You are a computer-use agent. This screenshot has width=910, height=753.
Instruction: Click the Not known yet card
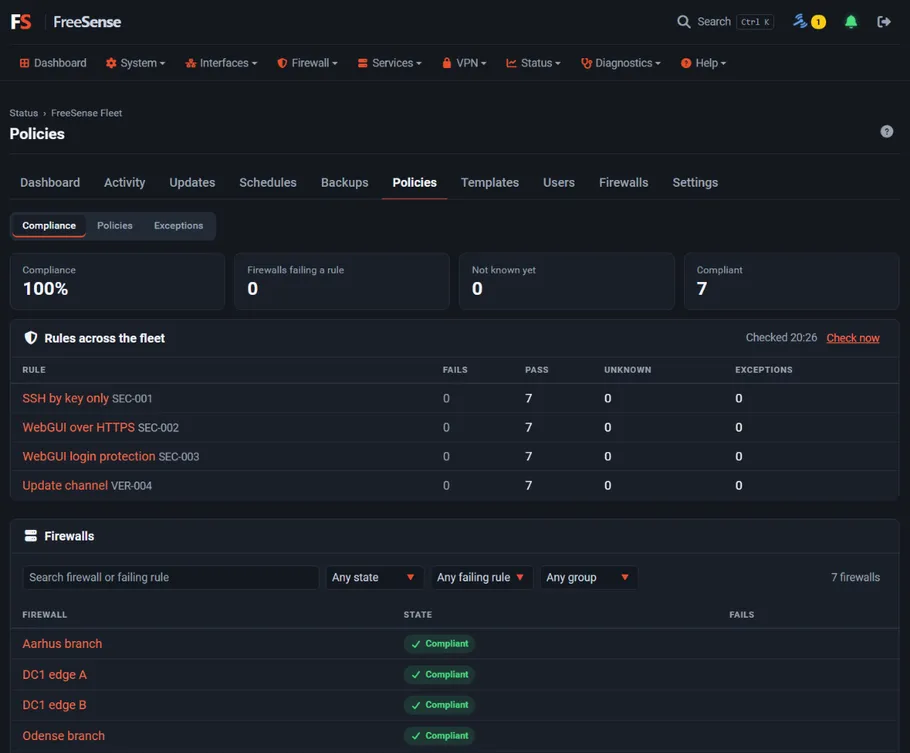567,281
